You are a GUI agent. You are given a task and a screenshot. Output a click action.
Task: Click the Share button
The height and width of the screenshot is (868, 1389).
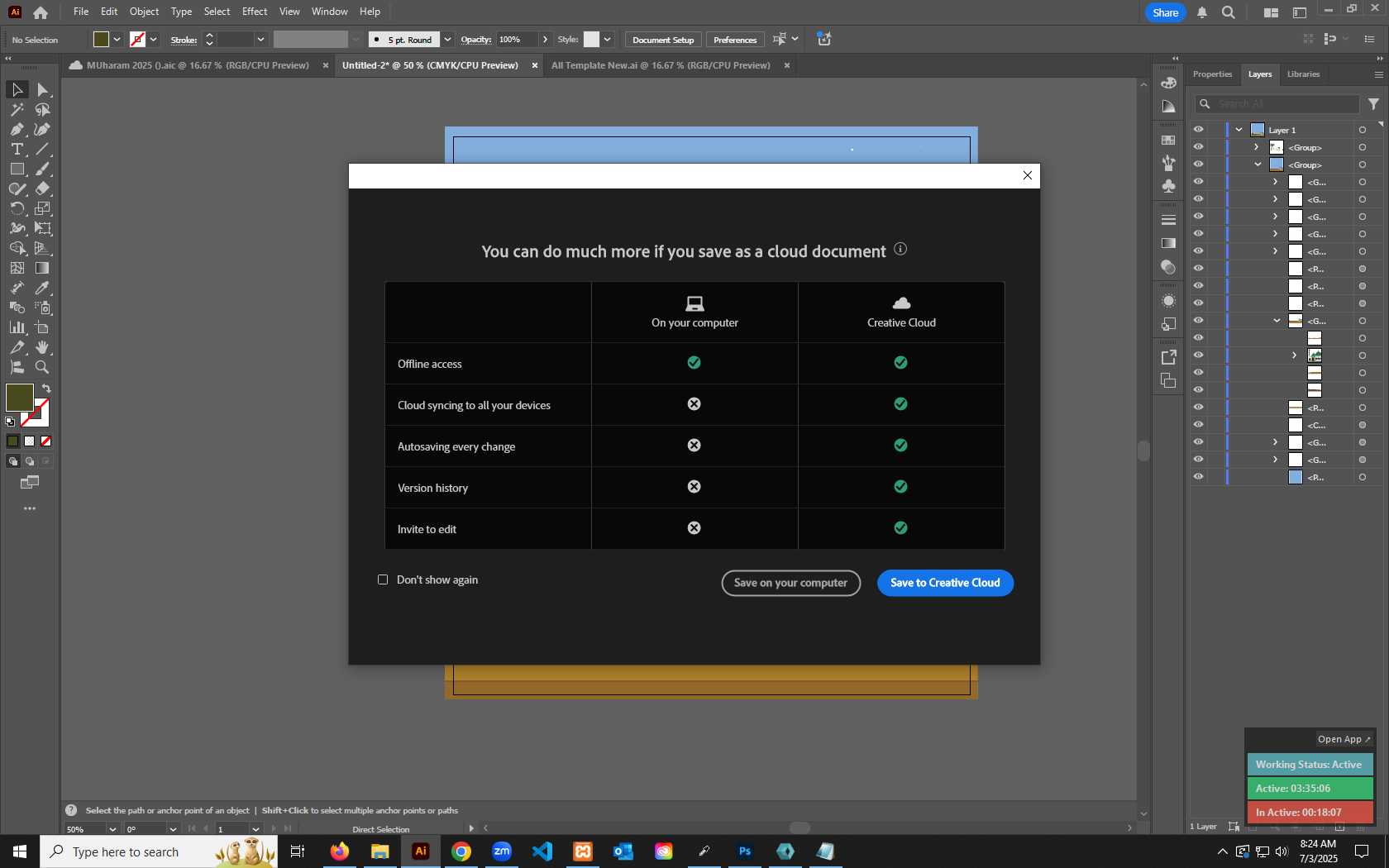click(x=1165, y=12)
